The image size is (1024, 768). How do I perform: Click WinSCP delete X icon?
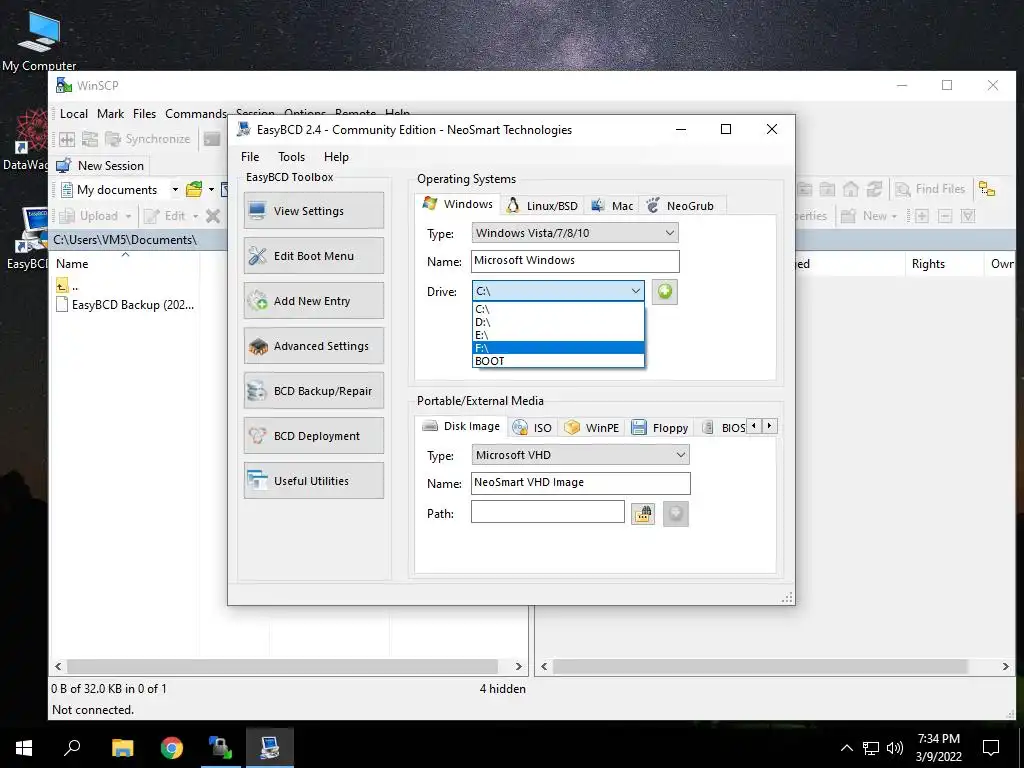[x=213, y=216]
